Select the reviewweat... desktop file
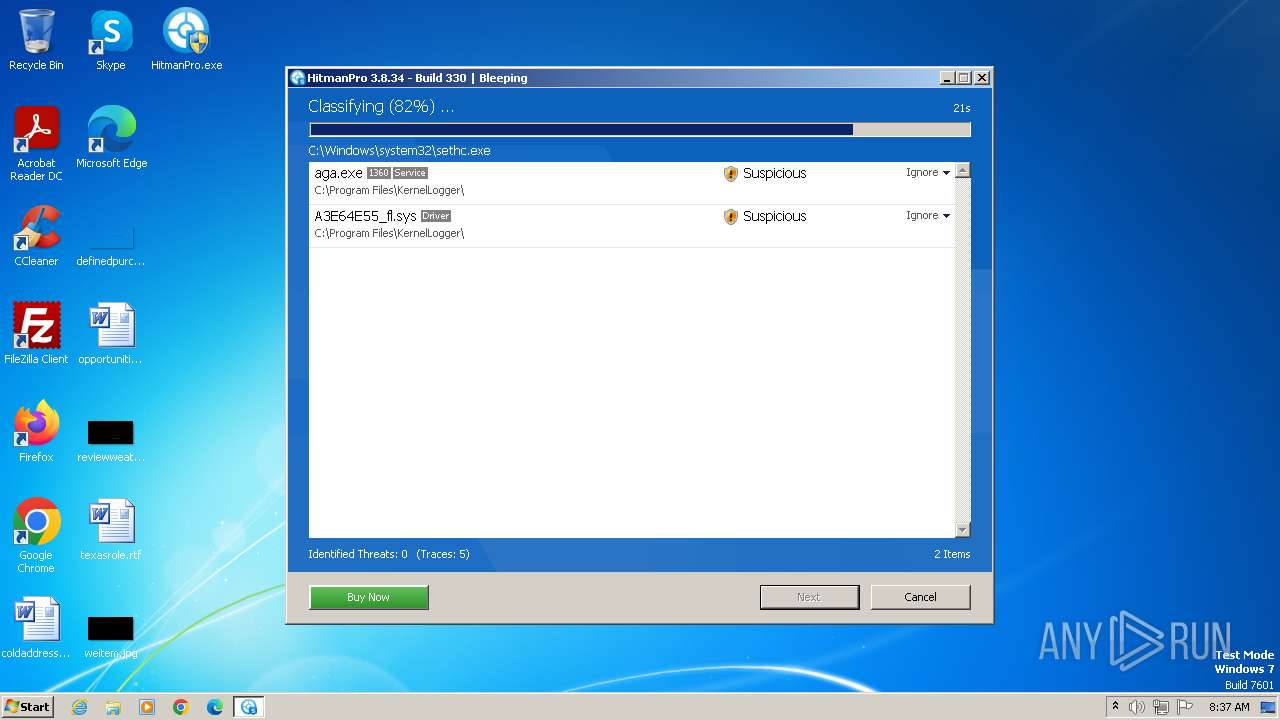 [x=111, y=441]
